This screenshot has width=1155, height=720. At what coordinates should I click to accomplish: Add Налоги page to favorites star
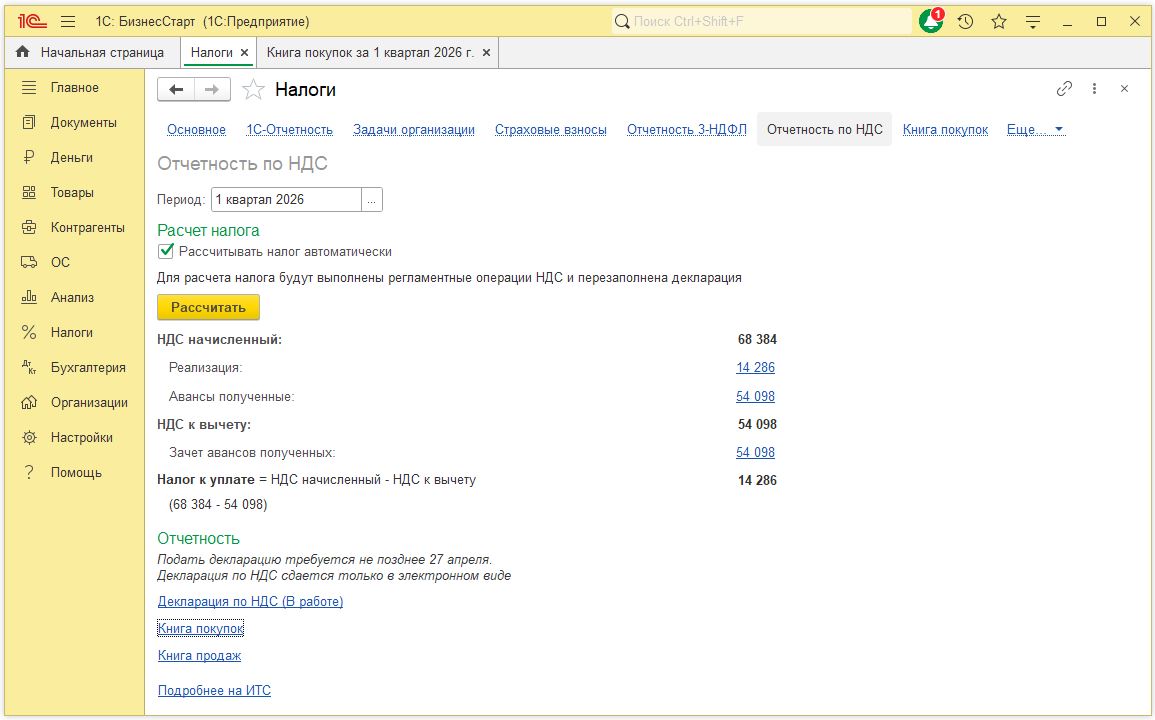click(255, 90)
